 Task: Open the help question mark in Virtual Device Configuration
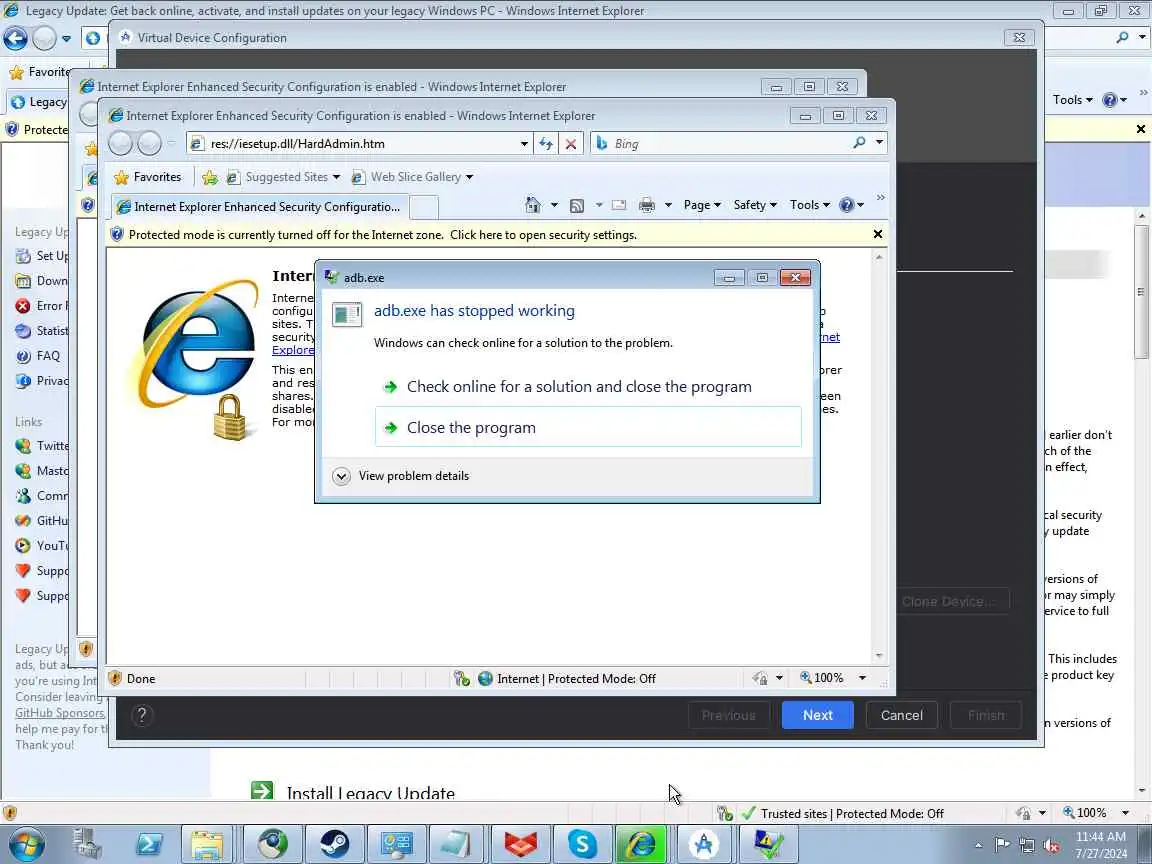tap(142, 715)
